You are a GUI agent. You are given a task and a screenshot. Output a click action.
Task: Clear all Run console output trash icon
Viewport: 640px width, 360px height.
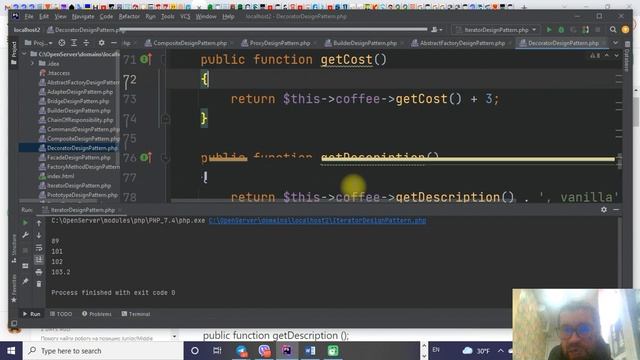pos(39,284)
